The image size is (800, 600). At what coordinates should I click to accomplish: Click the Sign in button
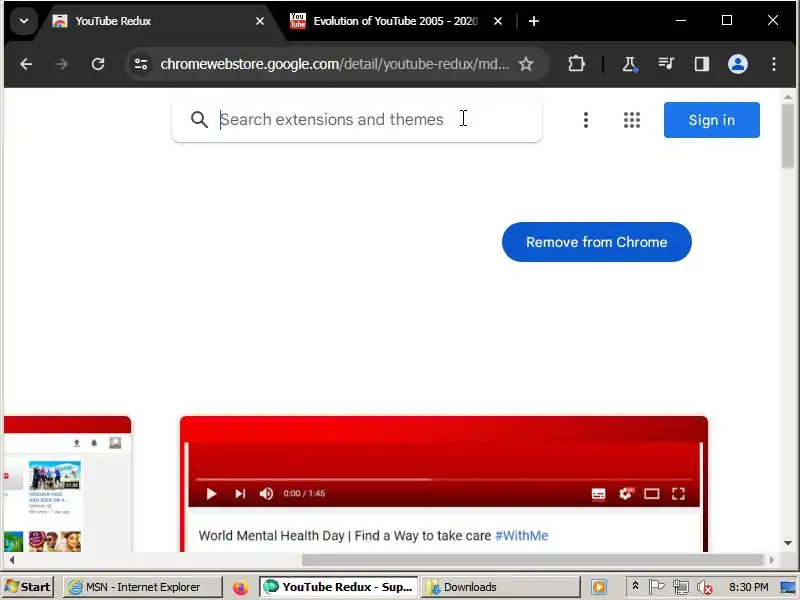tap(712, 120)
